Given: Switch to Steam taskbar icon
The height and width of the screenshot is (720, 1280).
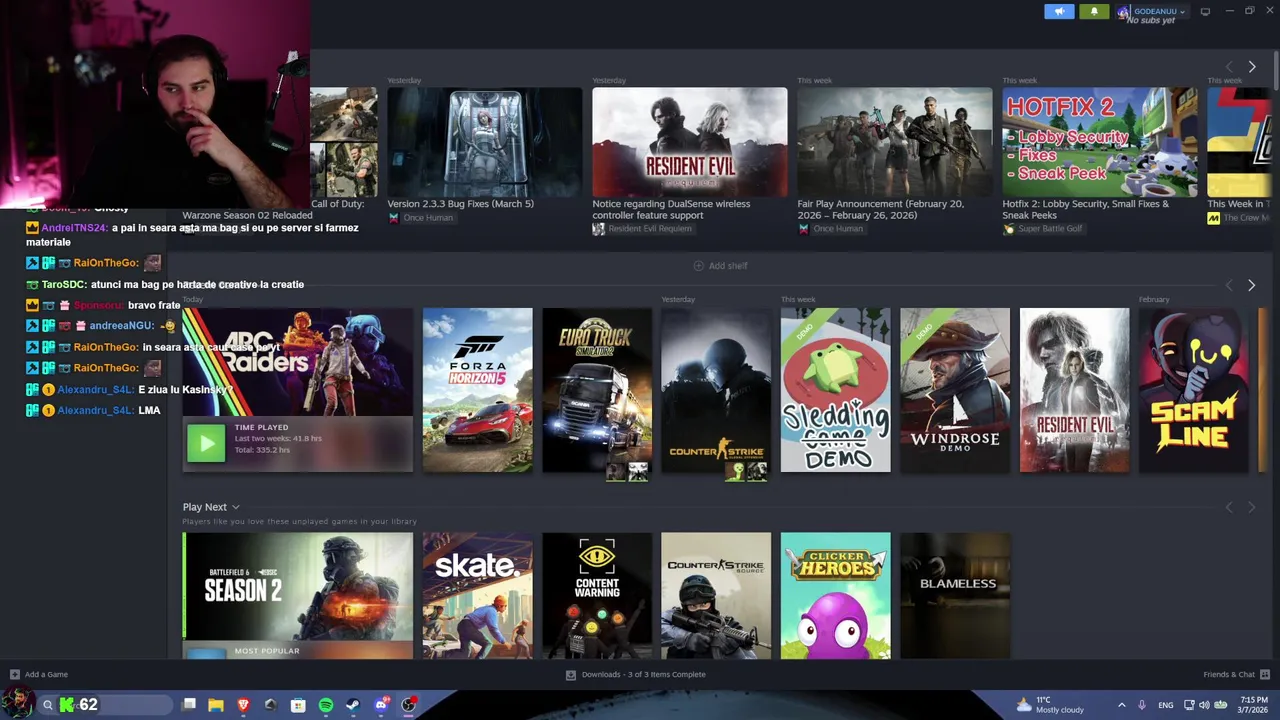Looking at the screenshot, I should 353,705.
